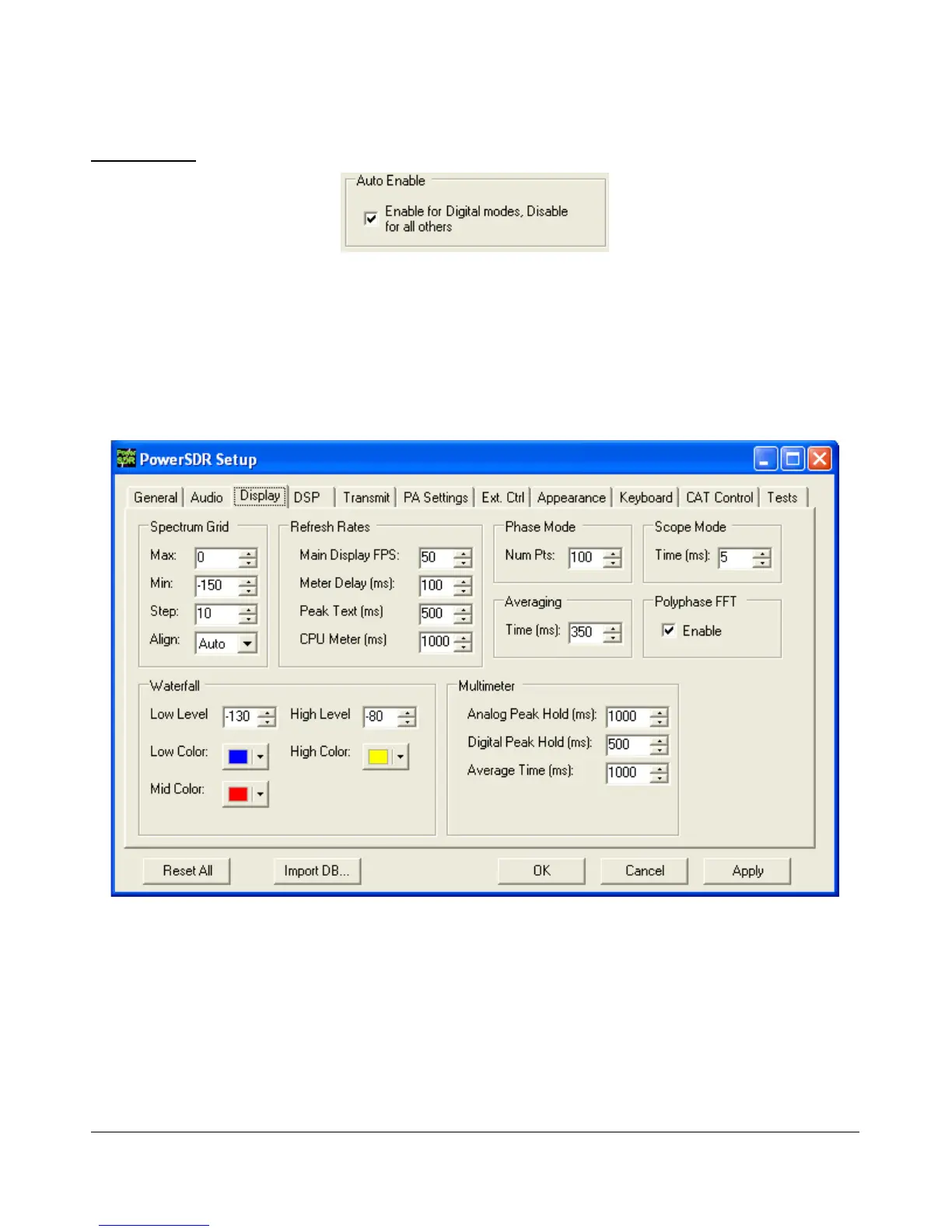Viewport: 952px width, 1232px height.
Task: Click the Scope Mode Time spinner arrows
Action: (761, 558)
